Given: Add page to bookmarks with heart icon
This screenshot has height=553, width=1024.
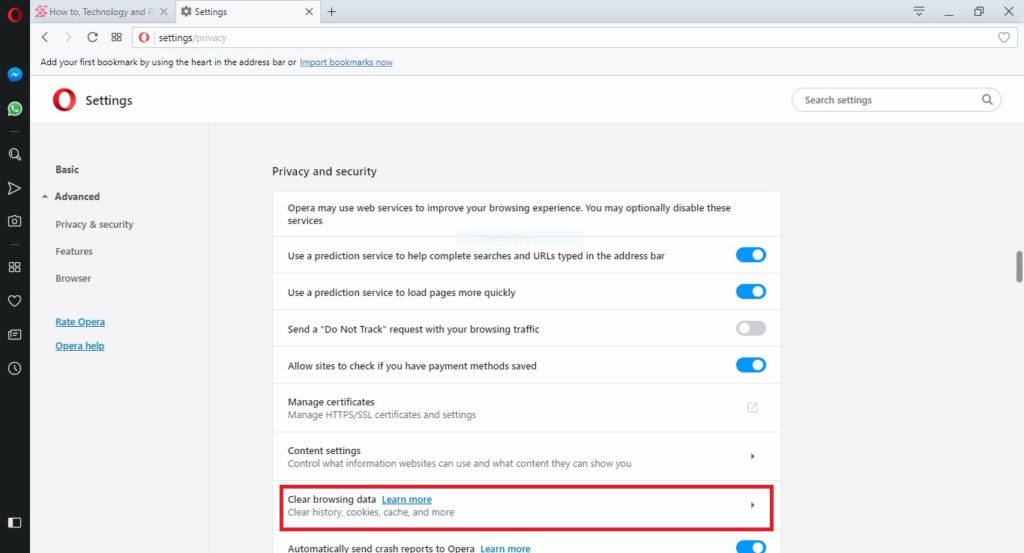Looking at the screenshot, I should pos(1004,38).
